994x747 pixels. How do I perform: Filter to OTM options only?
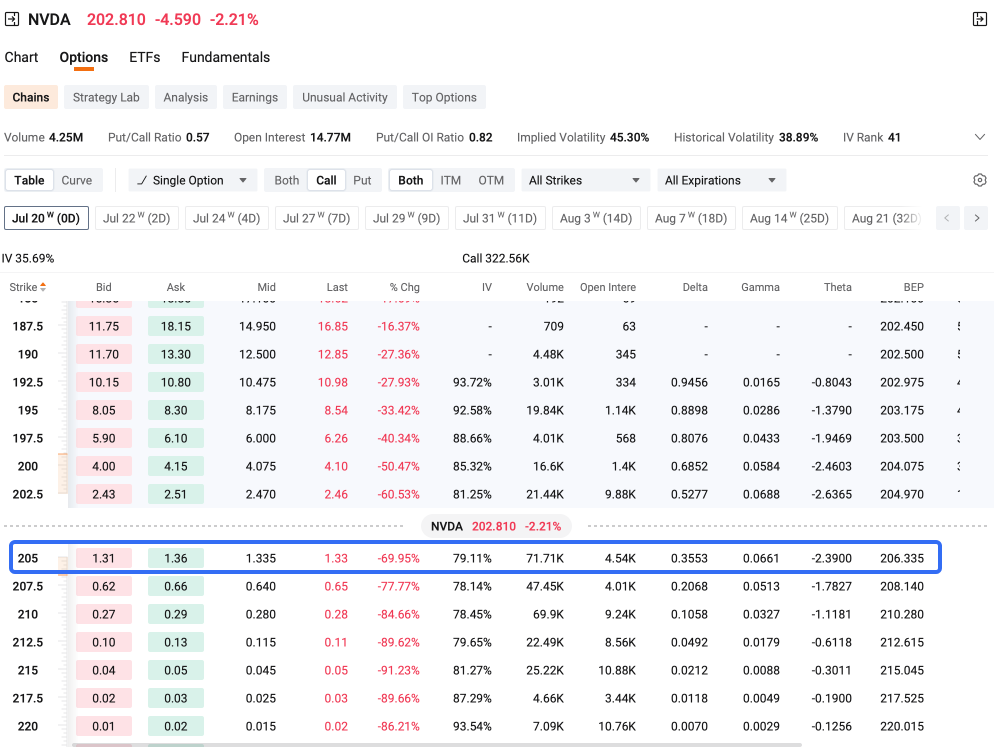pos(491,180)
